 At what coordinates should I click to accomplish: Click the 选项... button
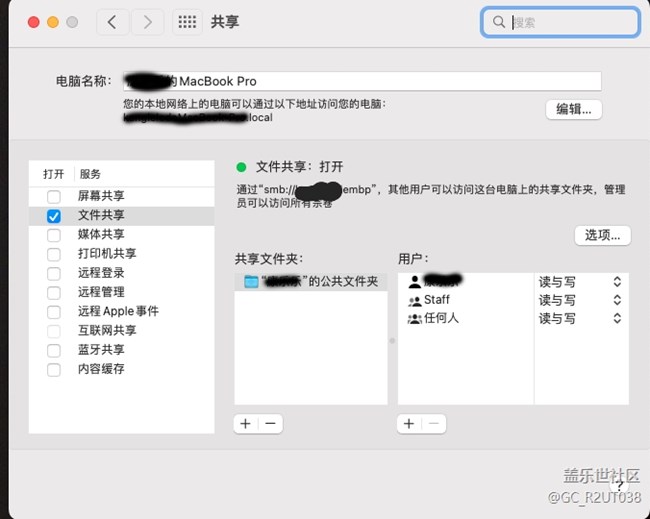pyautogui.click(x=603, y=235)
